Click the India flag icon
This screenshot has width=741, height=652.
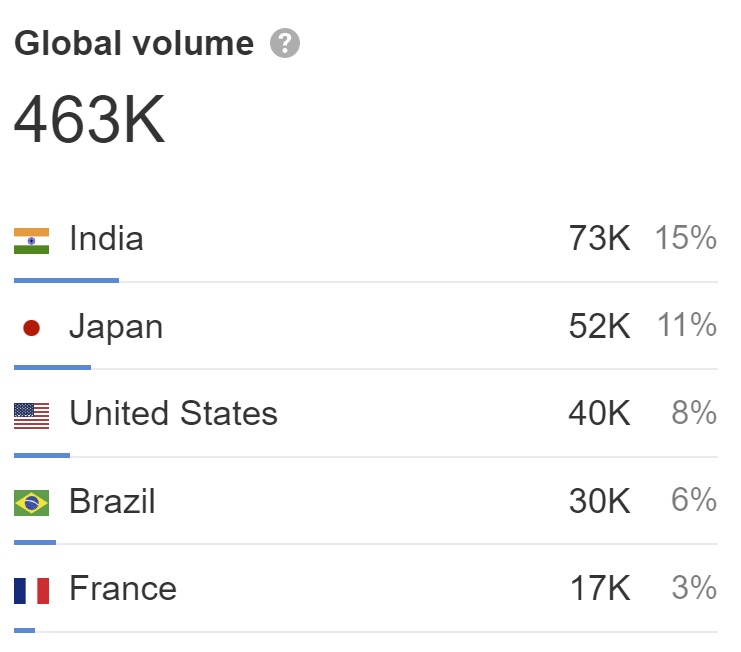(31, 241)
